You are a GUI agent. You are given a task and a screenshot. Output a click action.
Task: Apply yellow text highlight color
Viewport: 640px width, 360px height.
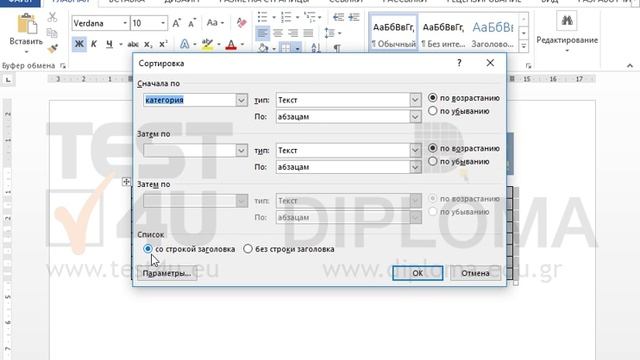[207, 44]
